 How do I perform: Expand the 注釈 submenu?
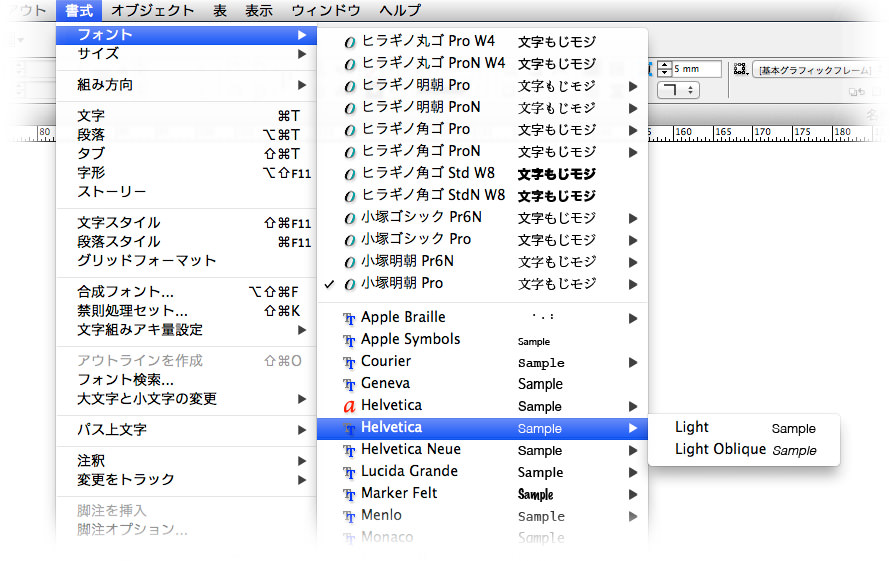186,460
